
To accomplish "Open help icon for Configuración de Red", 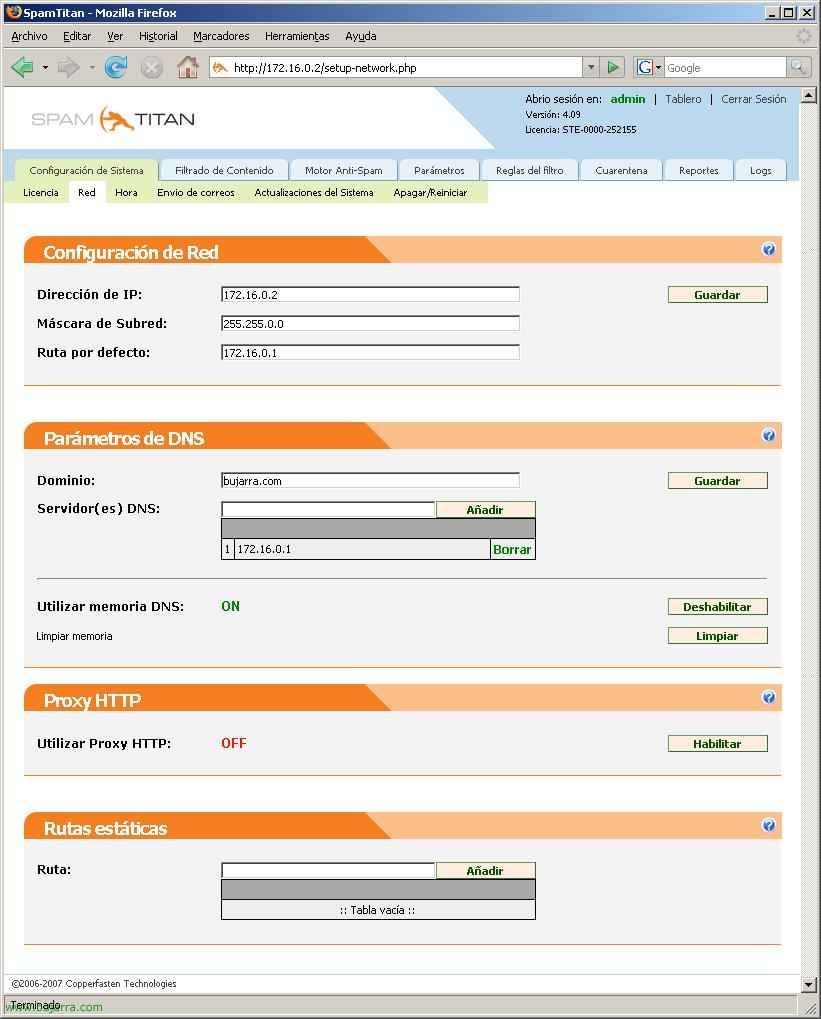I will pos(768,249).
